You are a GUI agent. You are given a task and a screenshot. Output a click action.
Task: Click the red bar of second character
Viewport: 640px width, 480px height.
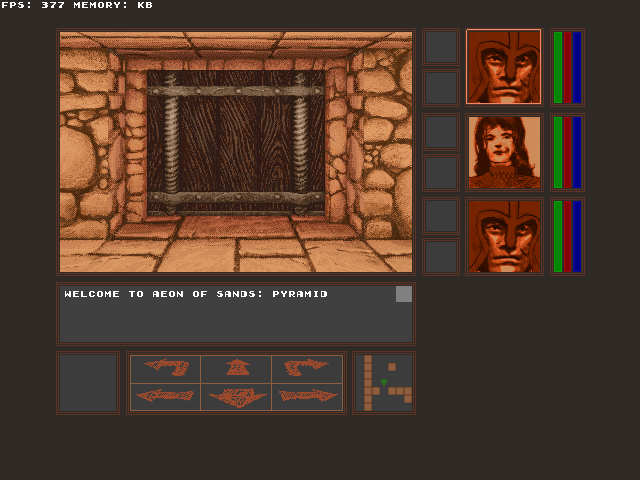[x=567, y=152]
